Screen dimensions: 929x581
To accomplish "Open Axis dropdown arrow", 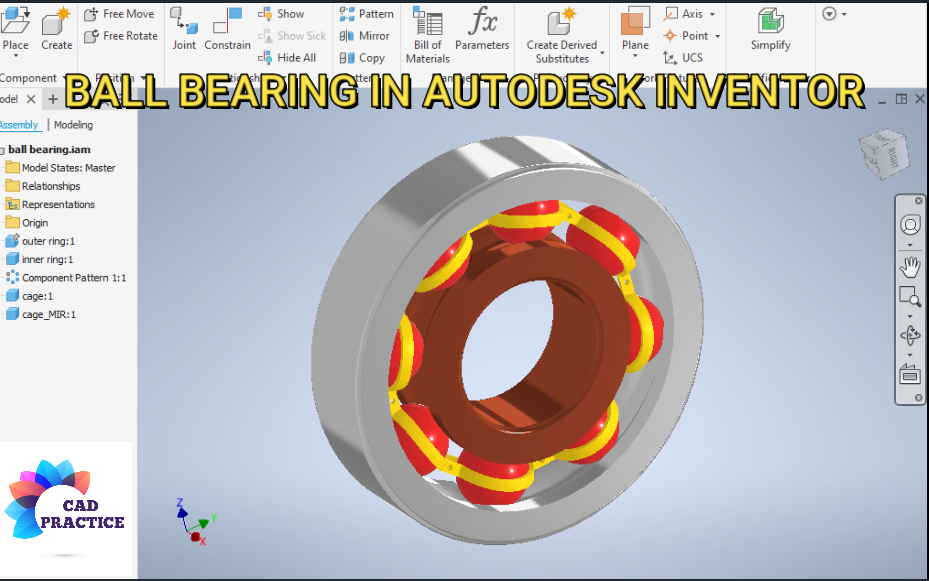I will [712, 14].
